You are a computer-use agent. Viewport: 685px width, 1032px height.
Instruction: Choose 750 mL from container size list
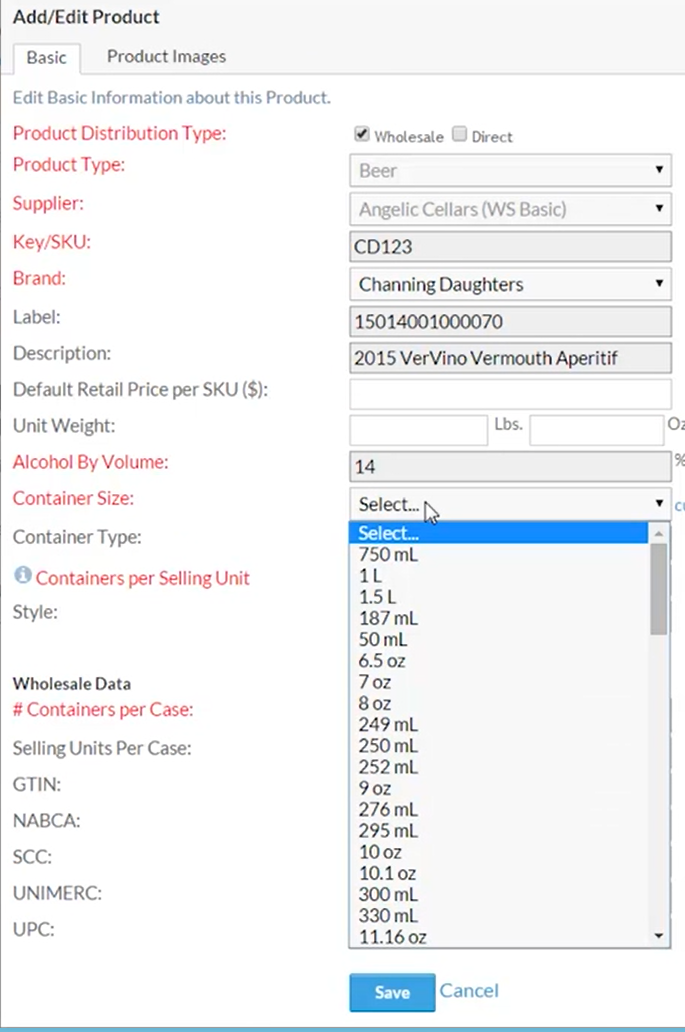[x=388, y=554]
